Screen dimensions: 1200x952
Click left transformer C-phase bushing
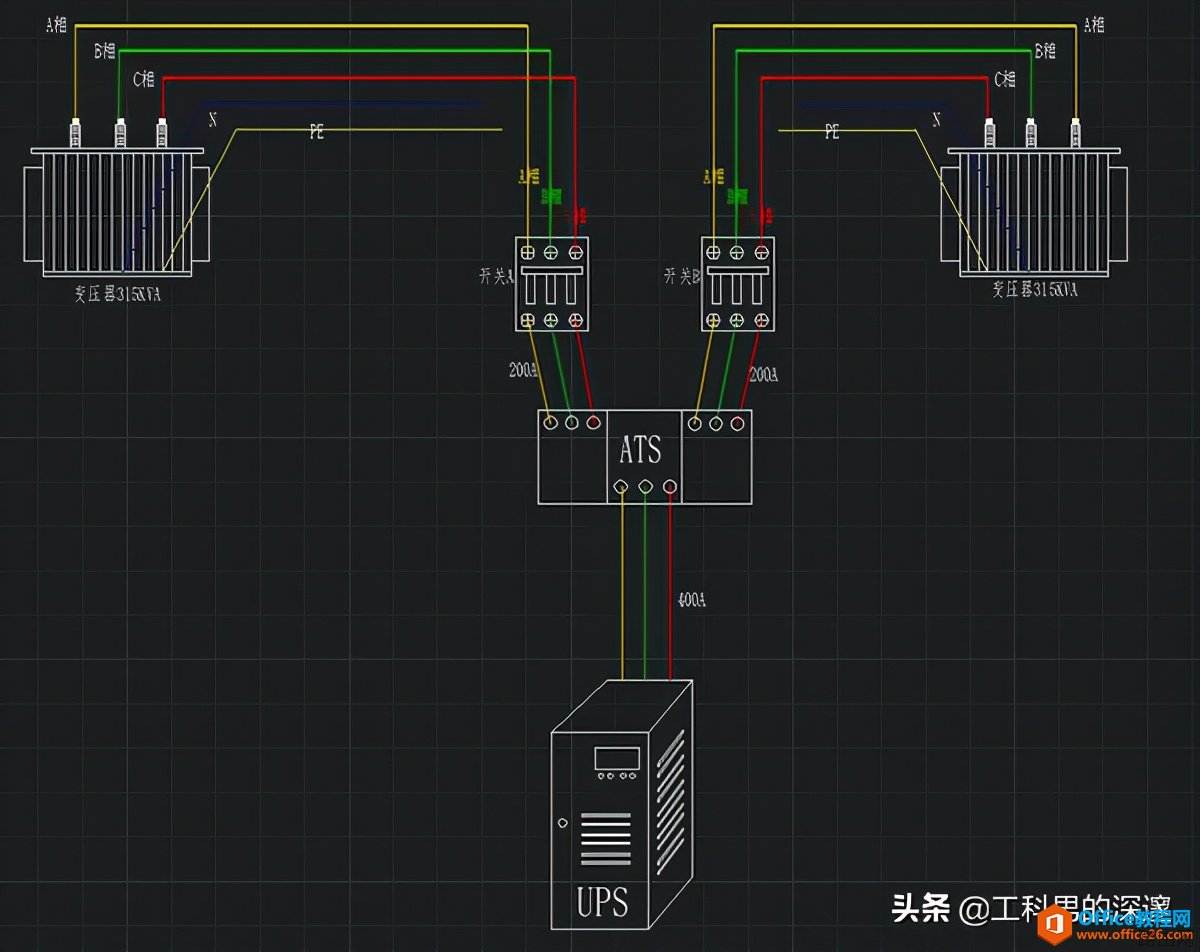pos(162,133)
